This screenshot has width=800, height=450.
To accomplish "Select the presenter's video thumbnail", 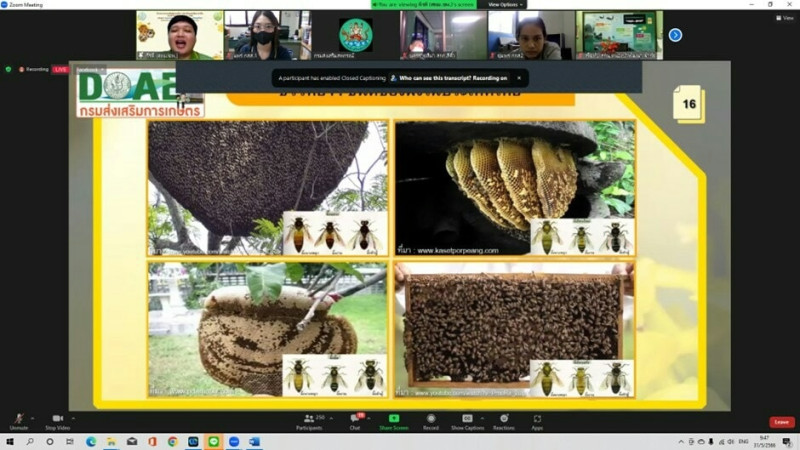I will tap(180, 35).
